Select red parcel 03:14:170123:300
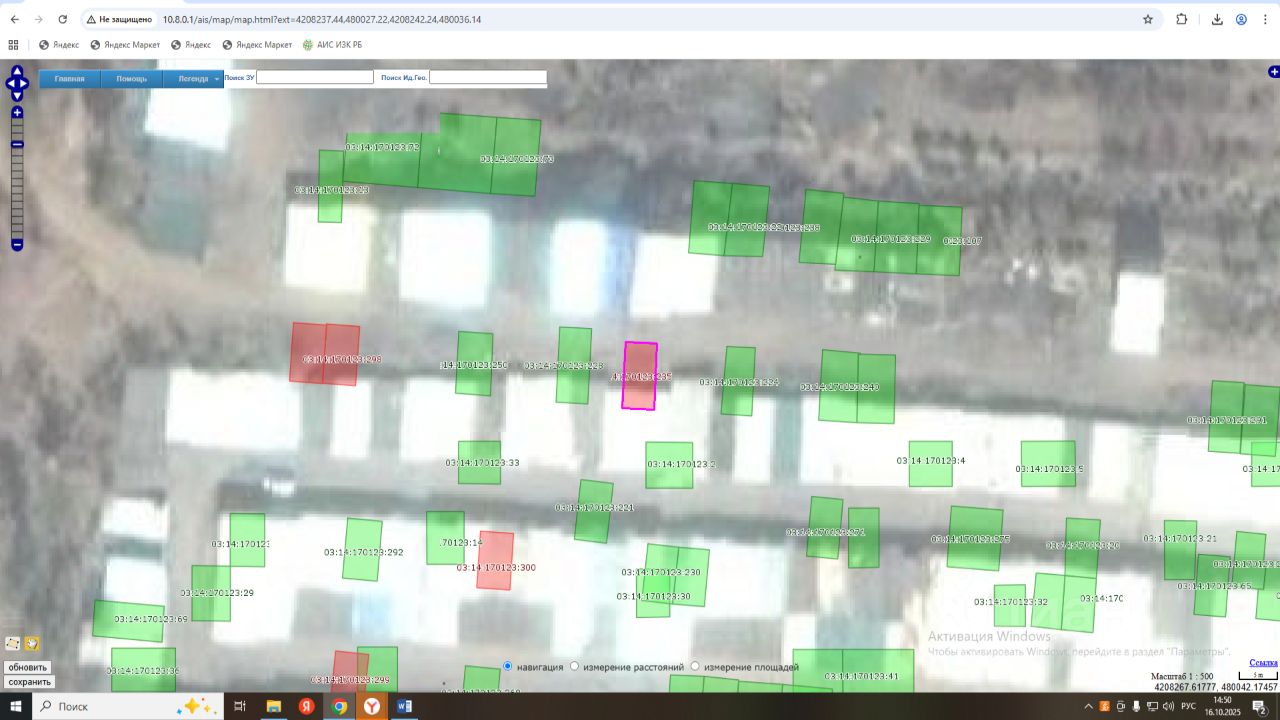This screenshot has height=720, width=1280. (x=495, y=561)
